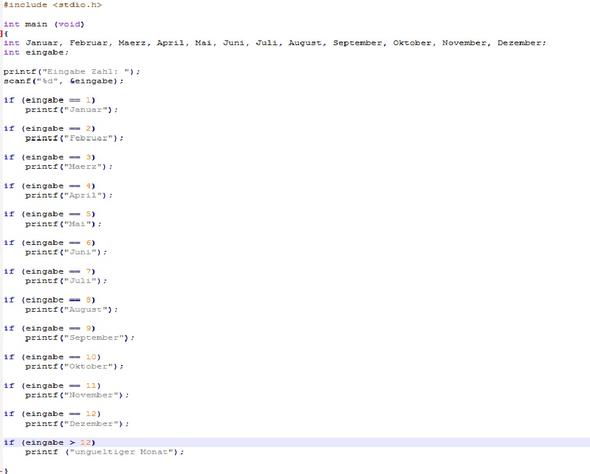Image resolution: width=590 pixels, height=474 pixels.
Task: Click the if line above printf("April")
Action: (x=49, y=186)
